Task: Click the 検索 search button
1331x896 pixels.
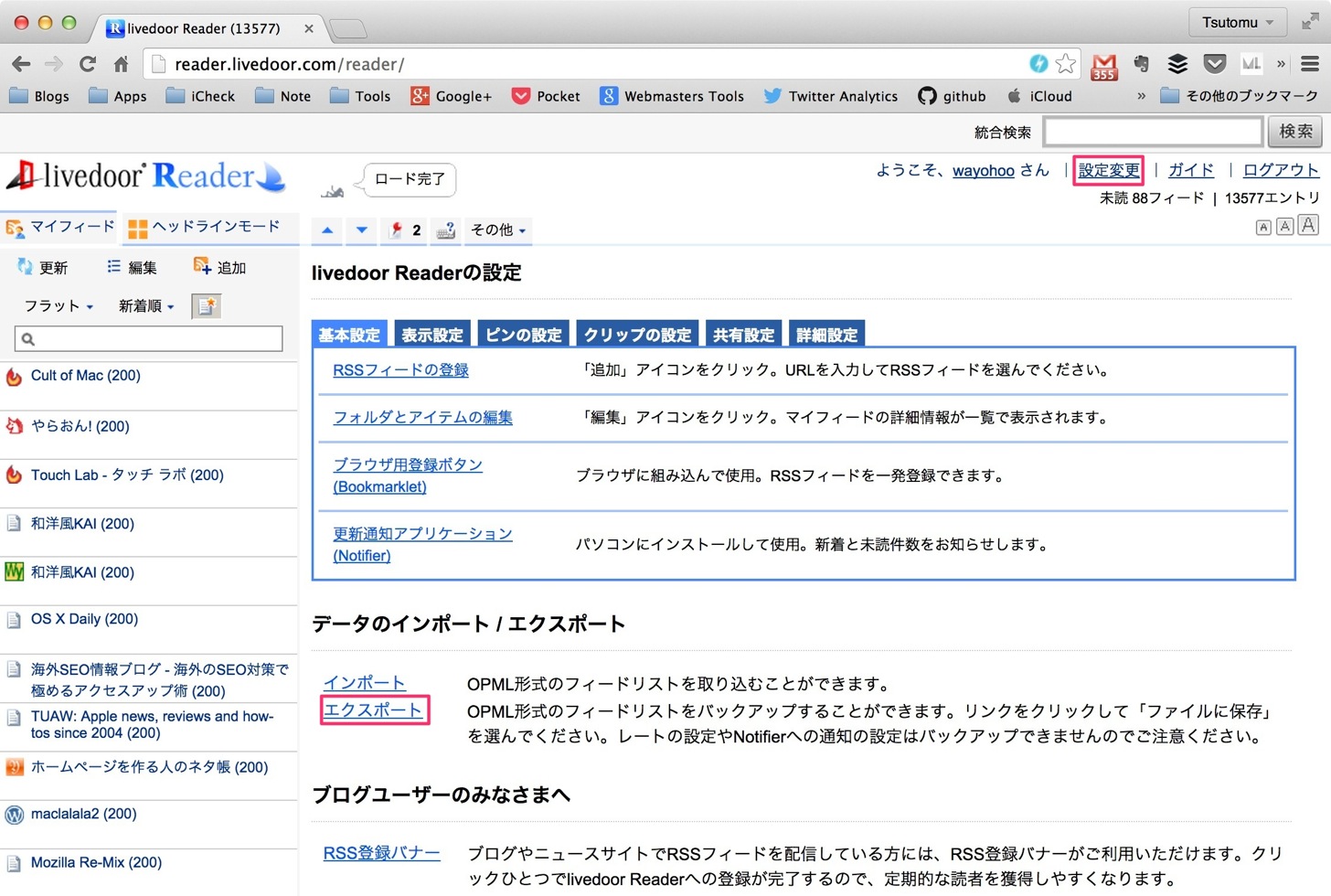Action: pyautogui.click(x=1294, y=132)
